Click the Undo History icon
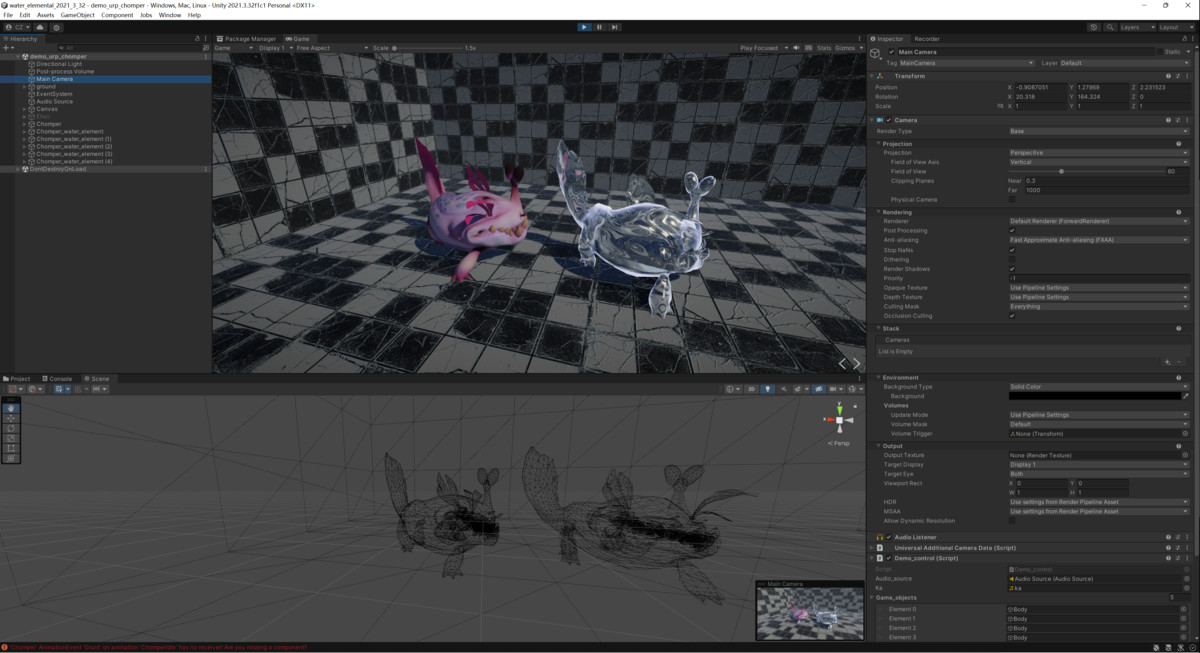The image size is (1200, 653). click(x=1093, y=27)
